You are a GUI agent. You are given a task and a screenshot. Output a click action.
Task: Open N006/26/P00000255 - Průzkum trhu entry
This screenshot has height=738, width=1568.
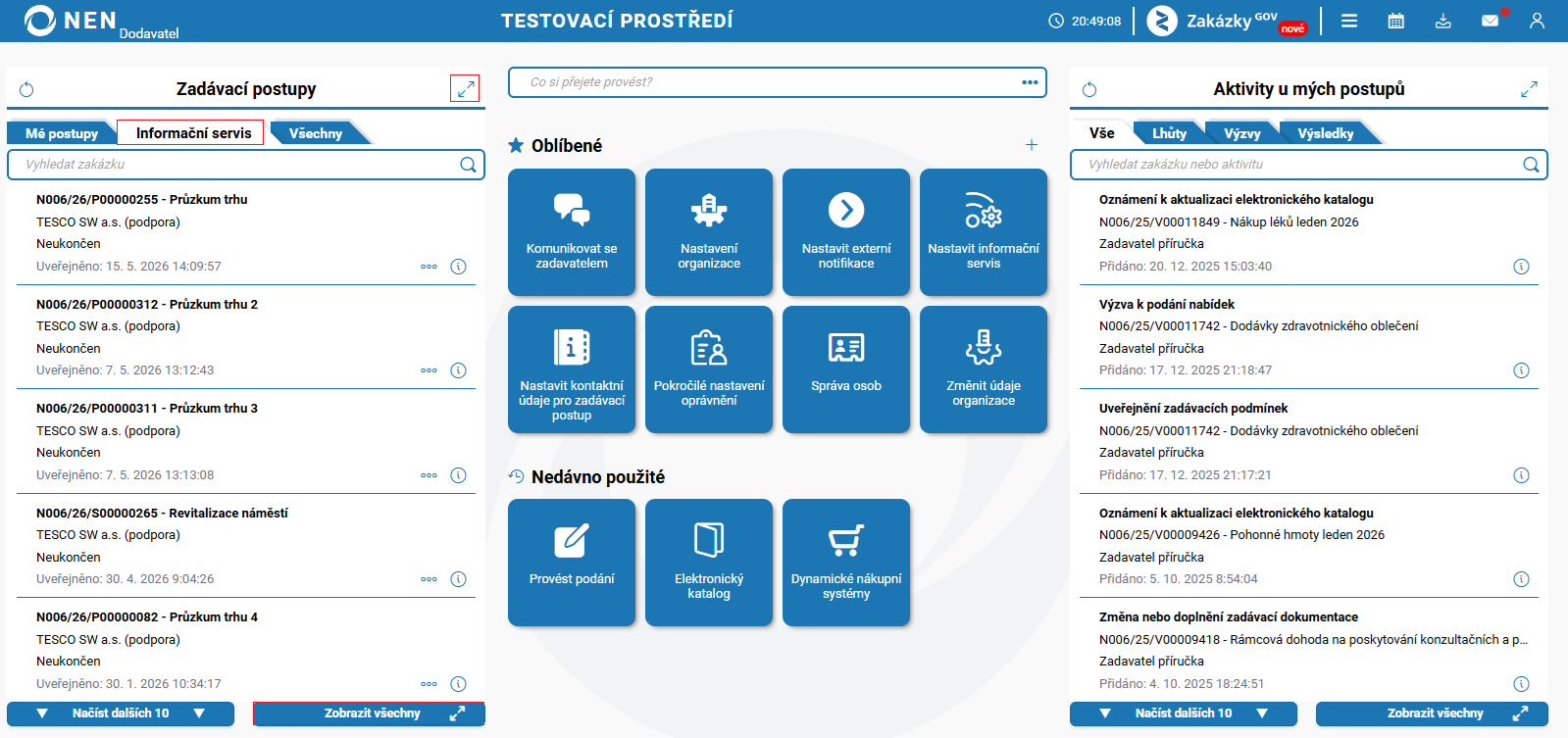coord(141,199)
